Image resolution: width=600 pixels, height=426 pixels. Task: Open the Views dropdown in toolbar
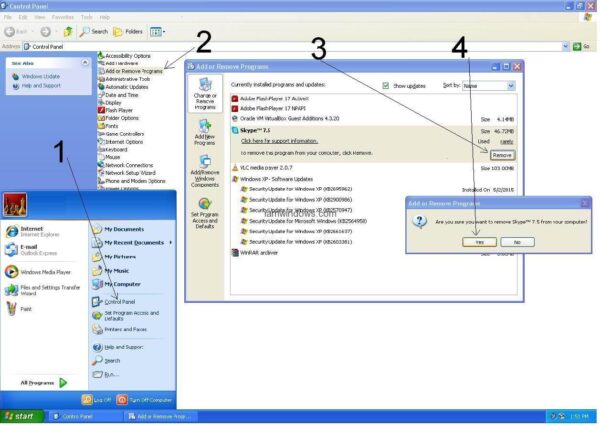157,32
